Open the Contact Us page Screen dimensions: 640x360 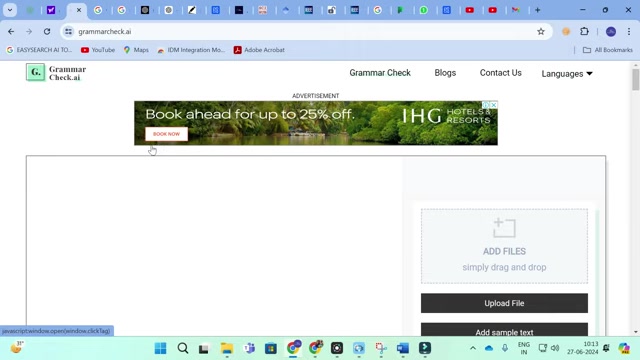500,73
